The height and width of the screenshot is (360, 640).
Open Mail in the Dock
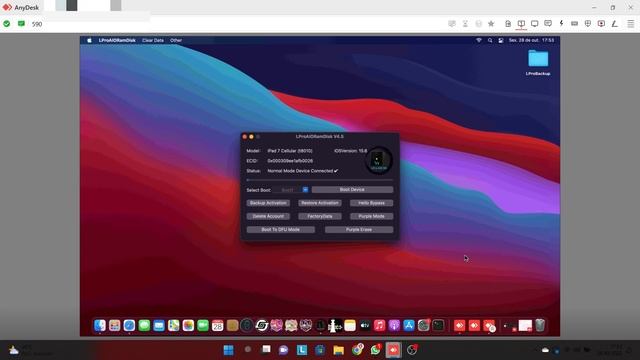(159, 325)
